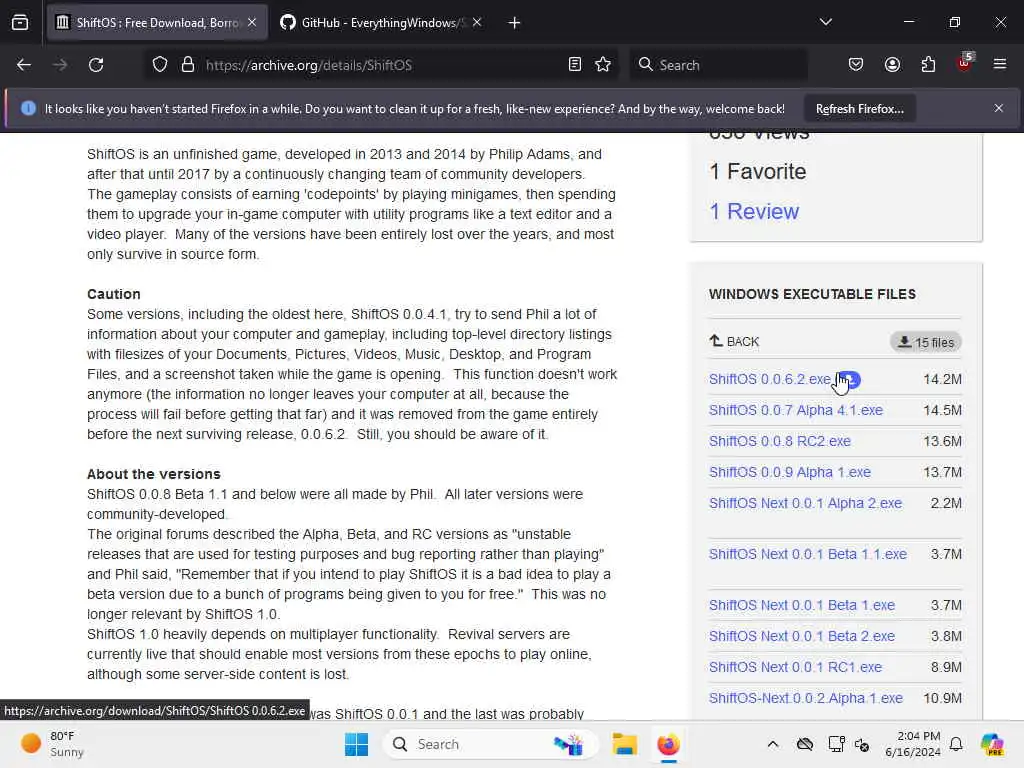This screenshot has width=1024, height=768.
Task: Open the extensions puzzle icon
Action: pos(928,65)
